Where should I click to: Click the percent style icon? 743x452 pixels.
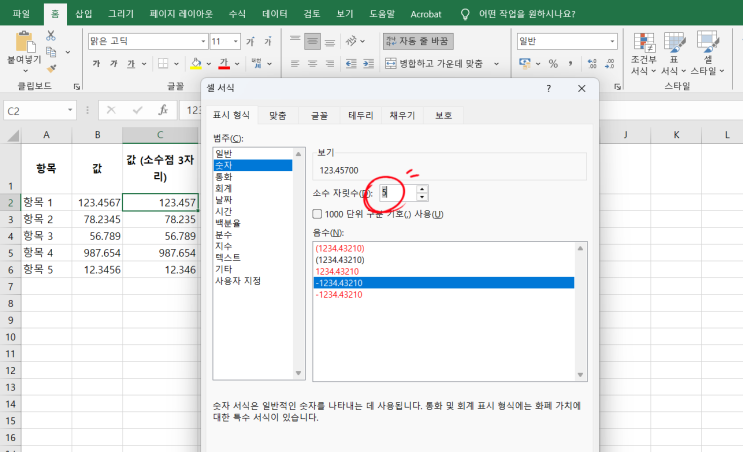coord(553,63)
